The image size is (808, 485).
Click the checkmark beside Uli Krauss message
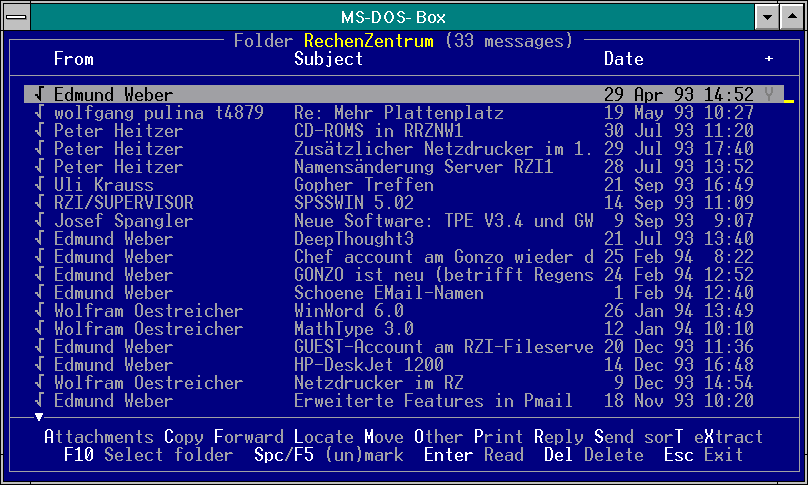point(39,185)
